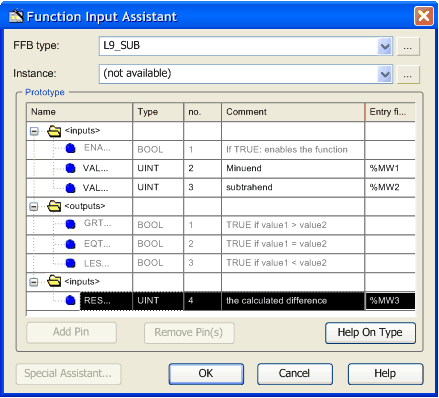Click the Cancel button

pyautogui.click(x=295, y=374)
